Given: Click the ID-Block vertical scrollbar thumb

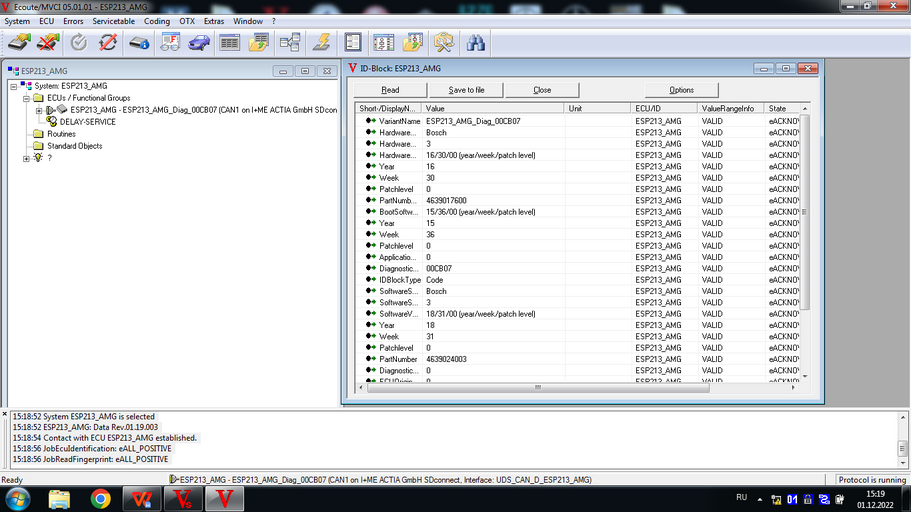Looking at the screenshot, I should coord(805,212).
